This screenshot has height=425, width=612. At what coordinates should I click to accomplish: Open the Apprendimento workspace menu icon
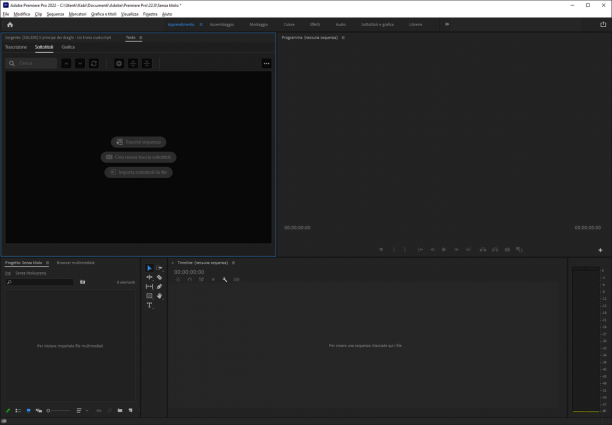201,25
